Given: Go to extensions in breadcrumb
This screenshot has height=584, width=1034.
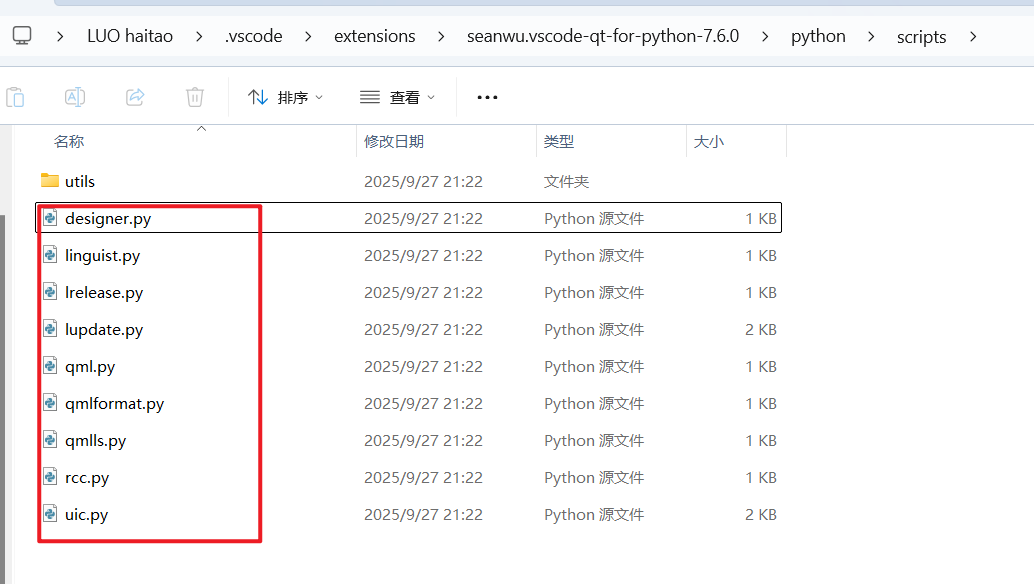Looking at the screenshot, I should pyautogui.click(x=375, y=36).
